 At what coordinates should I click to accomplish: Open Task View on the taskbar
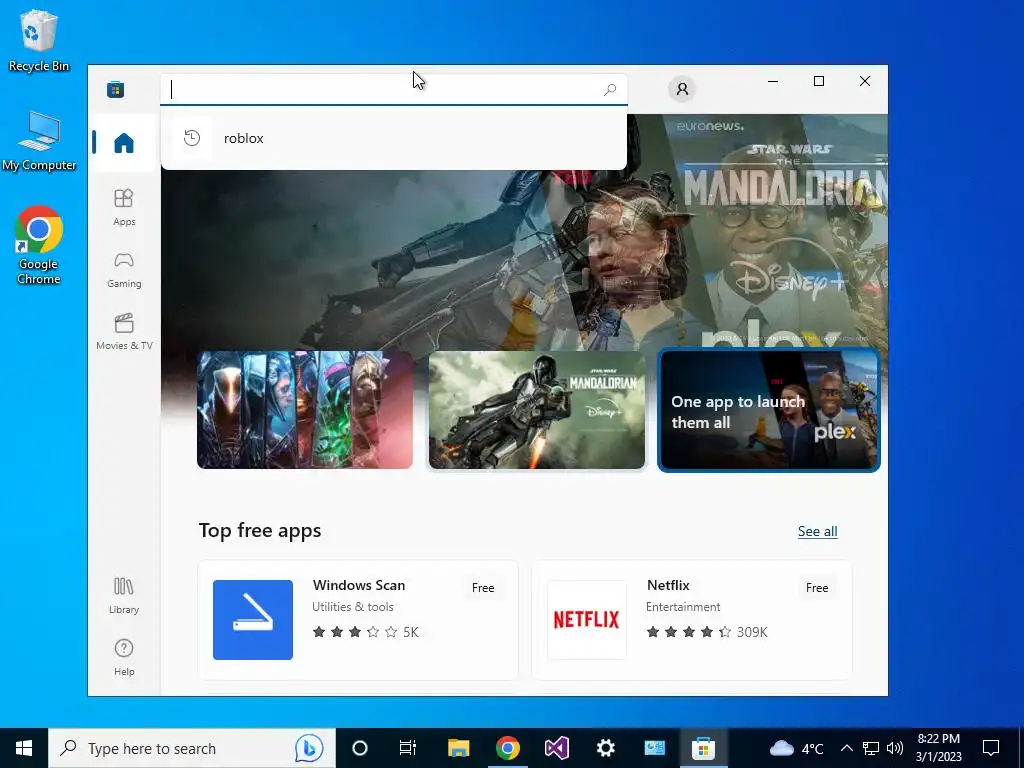pyautogui.click(x=408, y=748)
